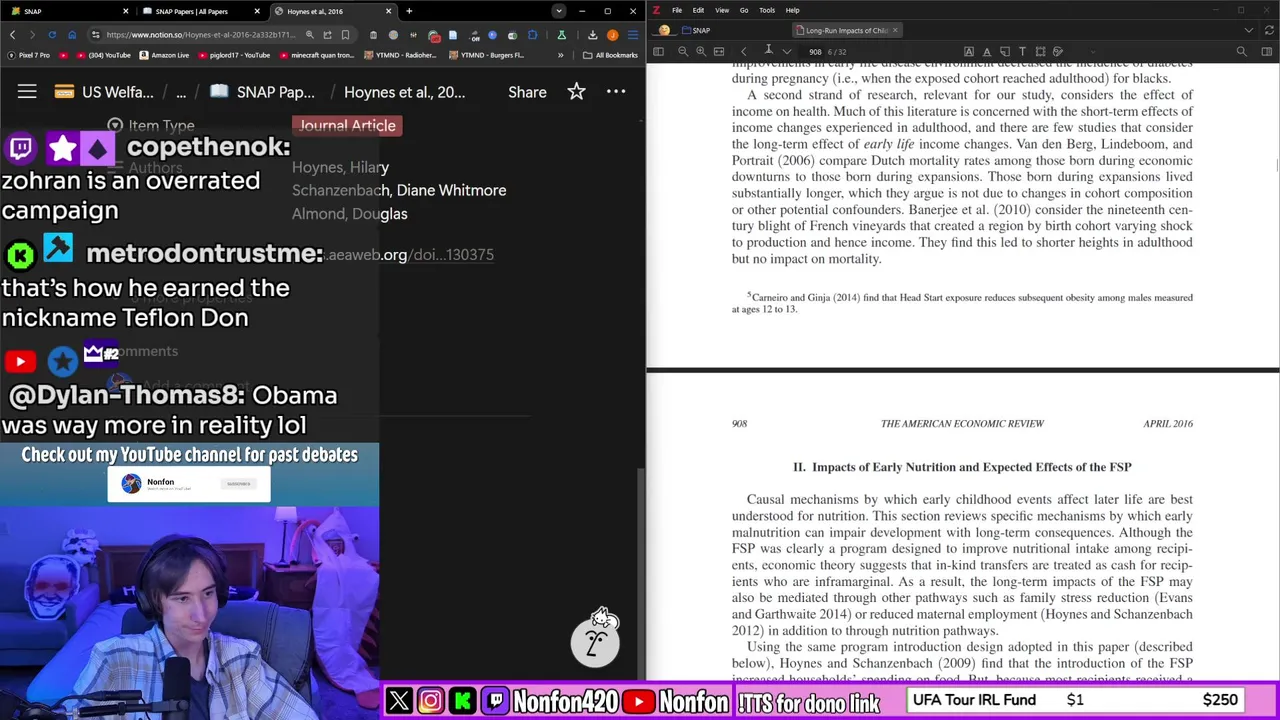The height and width of the screenshot is (720, 1280).
Task: Reload the Notion page
Action: click(52, 35)
